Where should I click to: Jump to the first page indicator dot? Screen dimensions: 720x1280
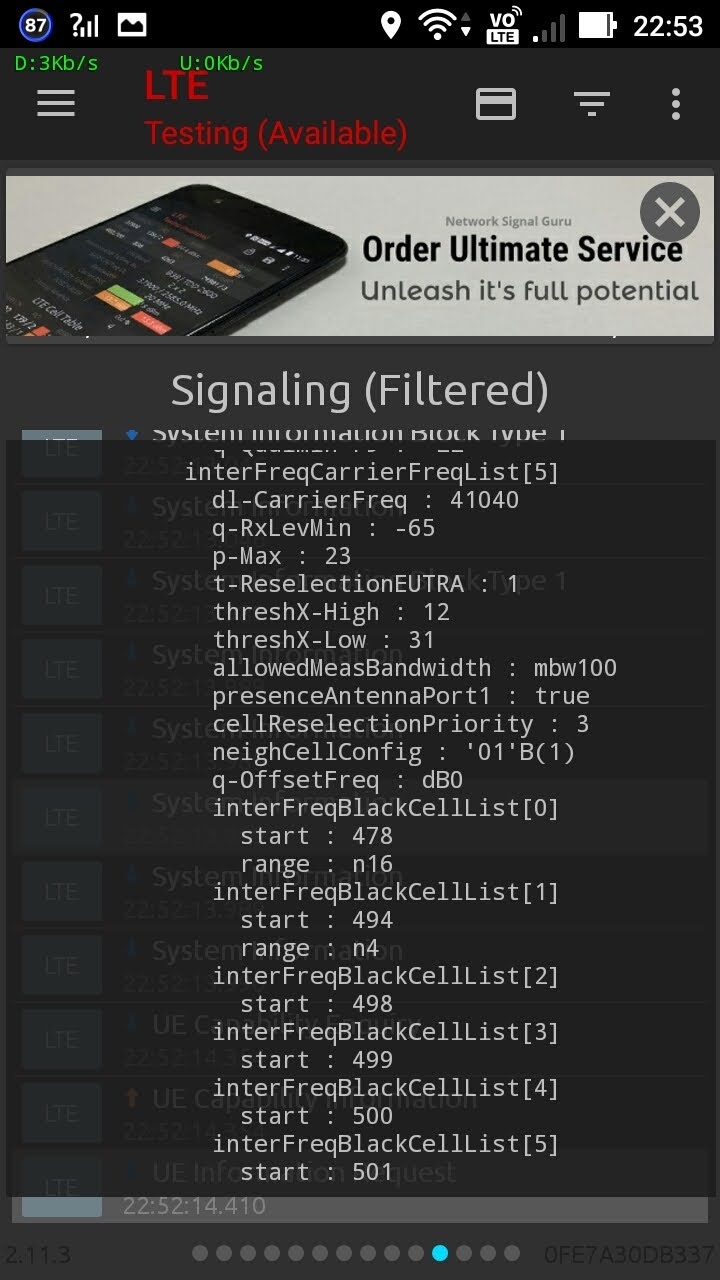pyautogui.click(x=200, y=1253)
